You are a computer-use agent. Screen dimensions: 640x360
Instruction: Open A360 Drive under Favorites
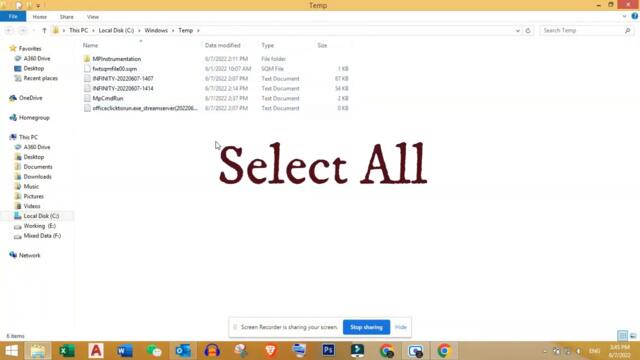pos(37,58)
